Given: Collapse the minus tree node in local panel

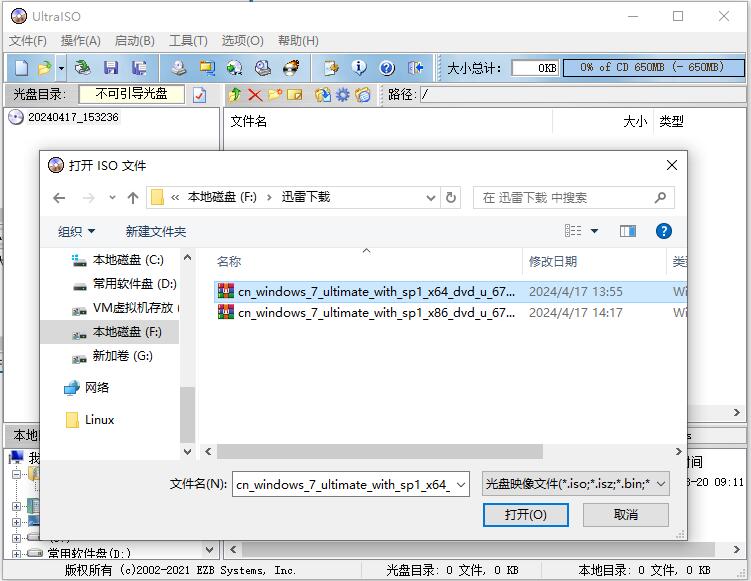Looking at the screenshot, I should [x=17, y=474].
